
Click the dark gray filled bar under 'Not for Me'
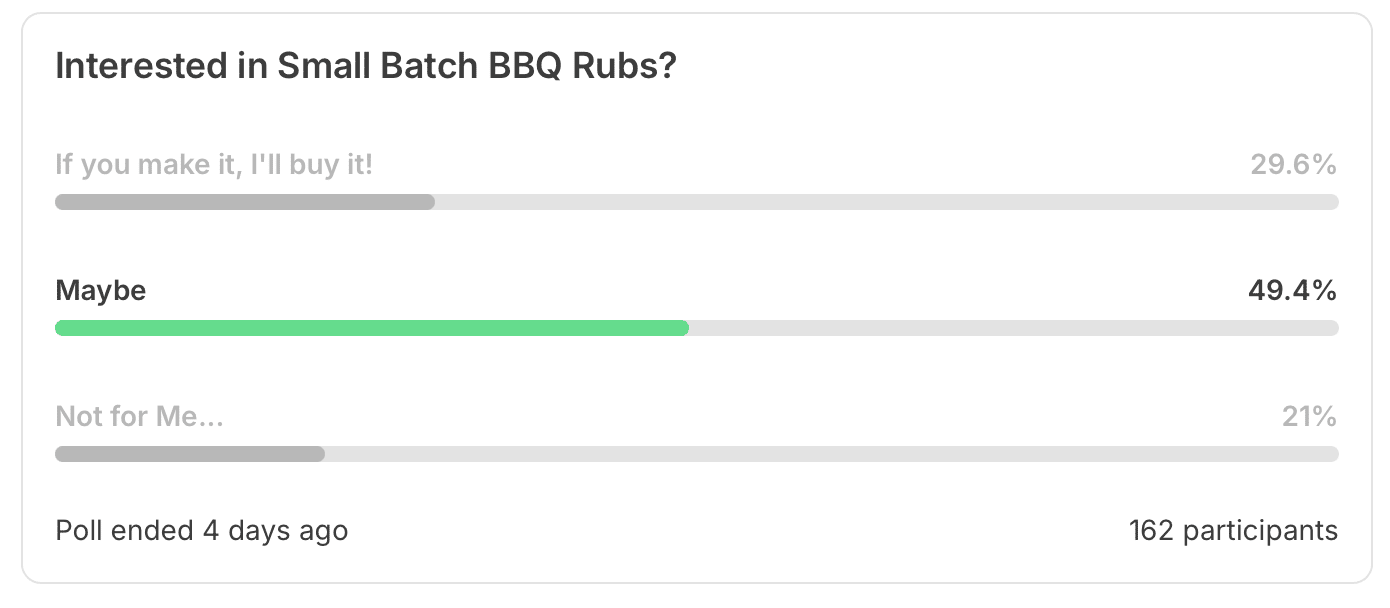(190, 454)
